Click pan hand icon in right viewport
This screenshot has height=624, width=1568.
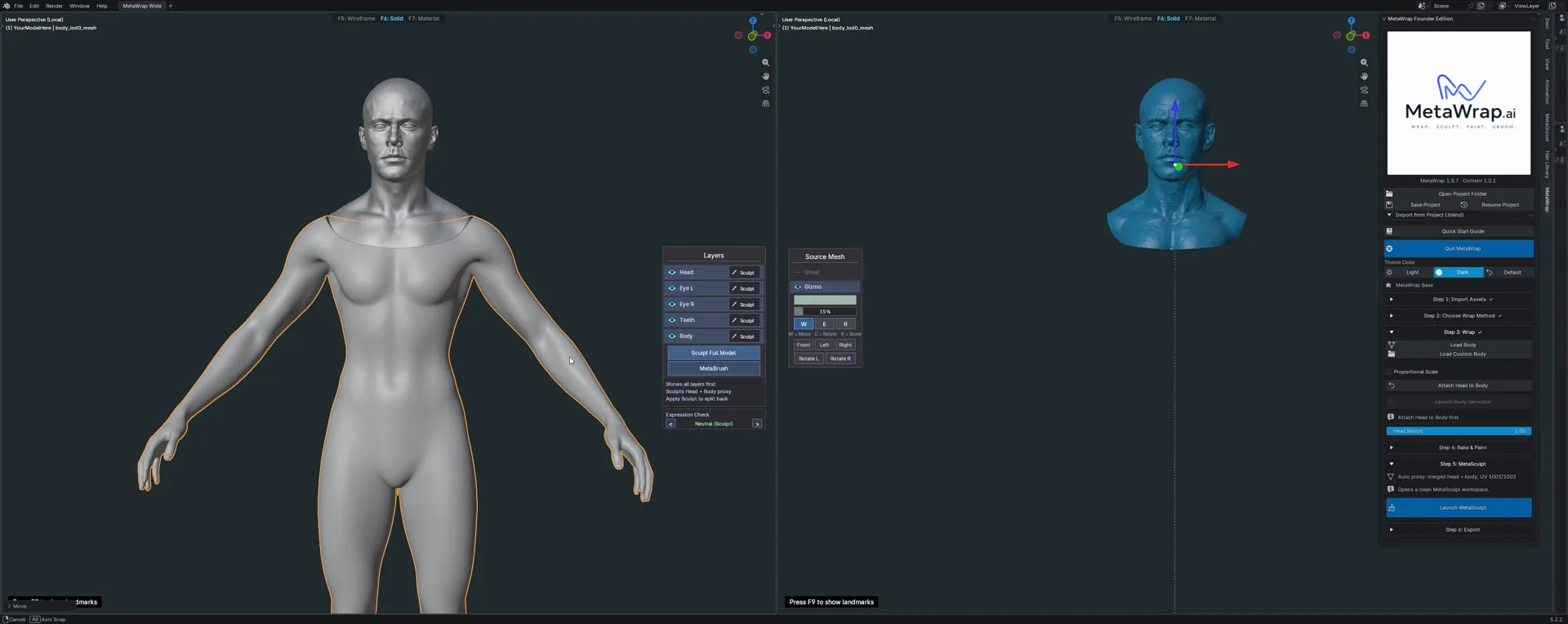point(1364,76)
